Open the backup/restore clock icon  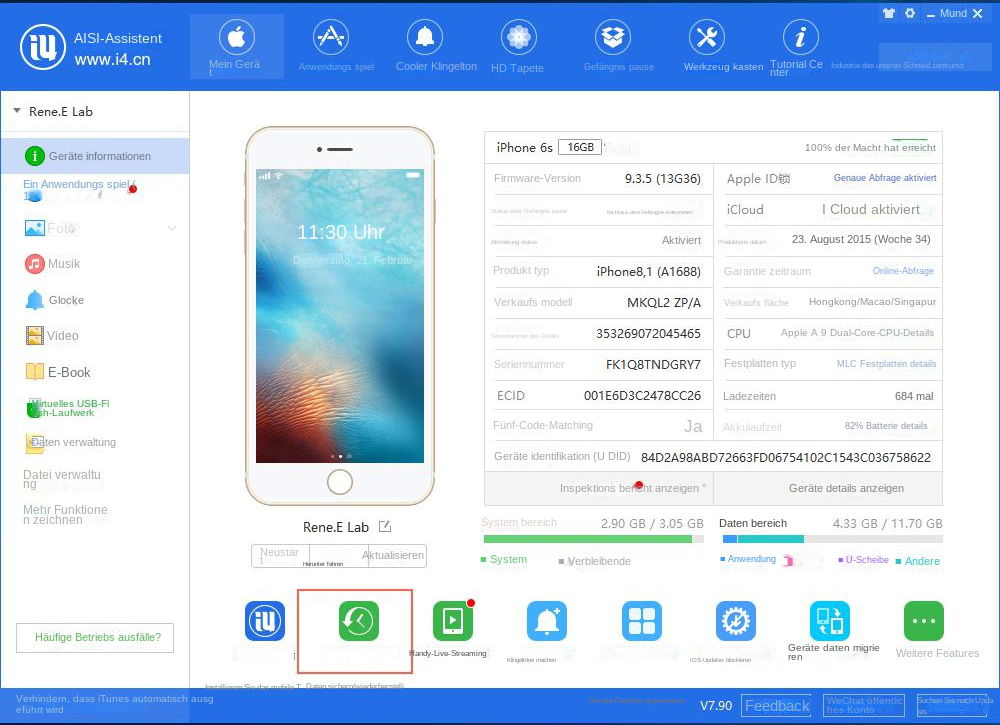tap(358, 620)
